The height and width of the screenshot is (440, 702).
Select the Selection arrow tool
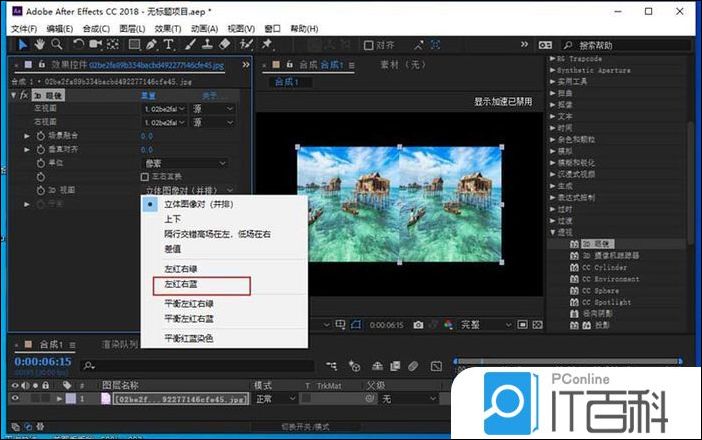[x=19, y=45]
